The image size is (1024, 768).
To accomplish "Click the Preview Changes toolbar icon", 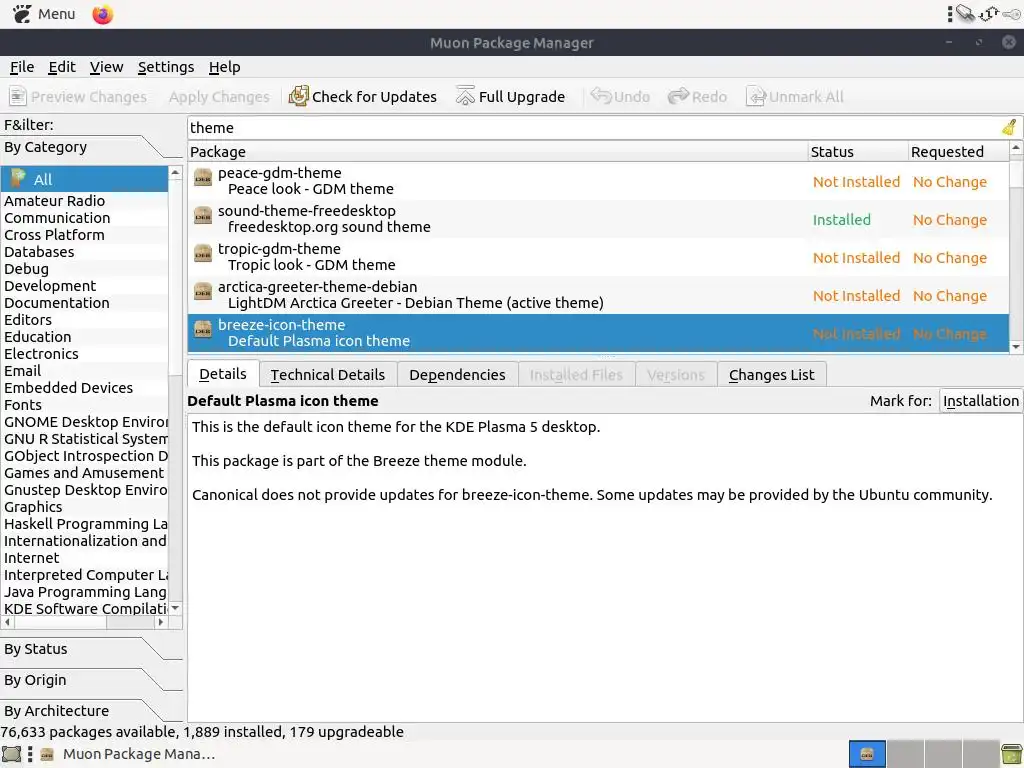I will point(18,97).
